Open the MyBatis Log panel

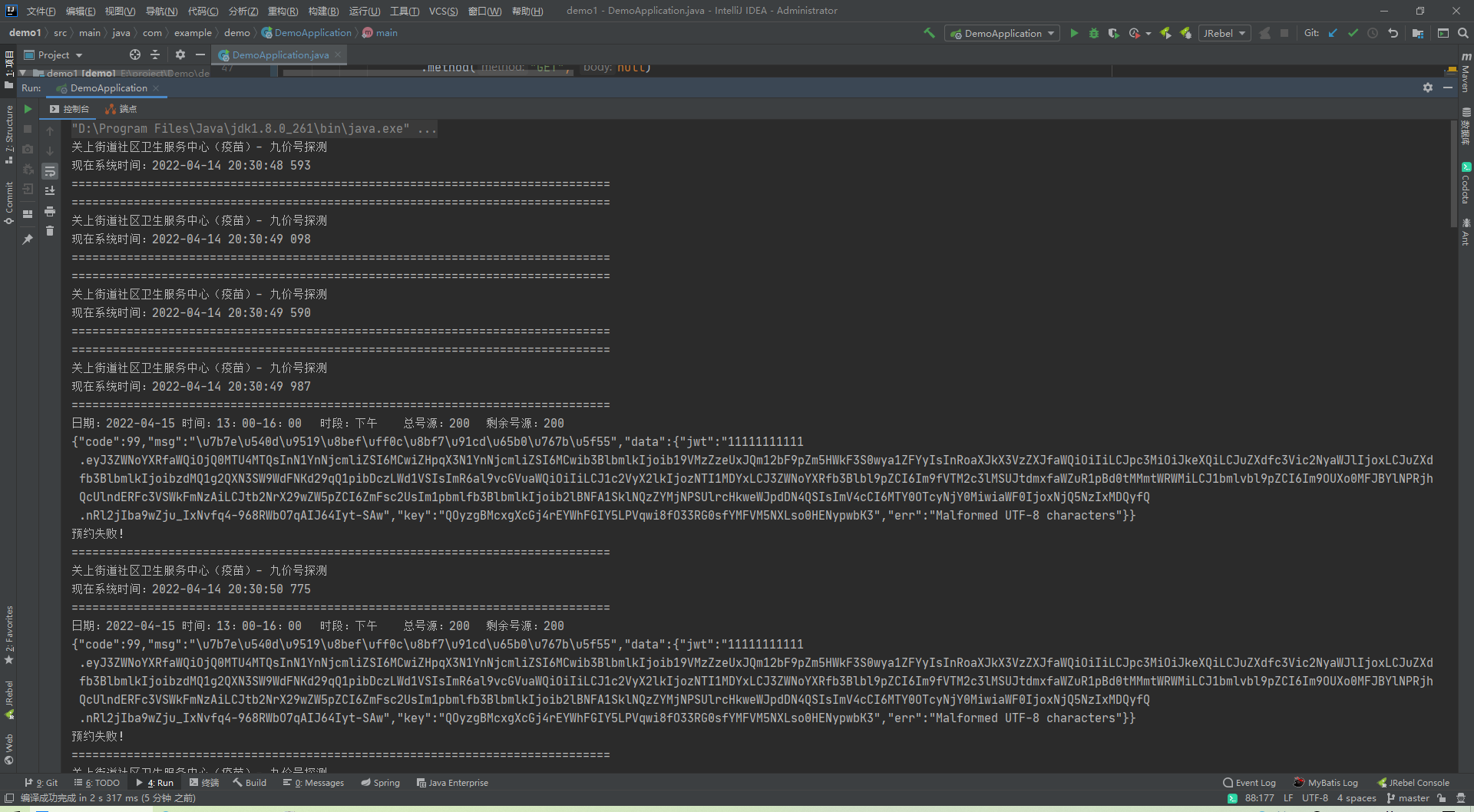pos(1326,783)
